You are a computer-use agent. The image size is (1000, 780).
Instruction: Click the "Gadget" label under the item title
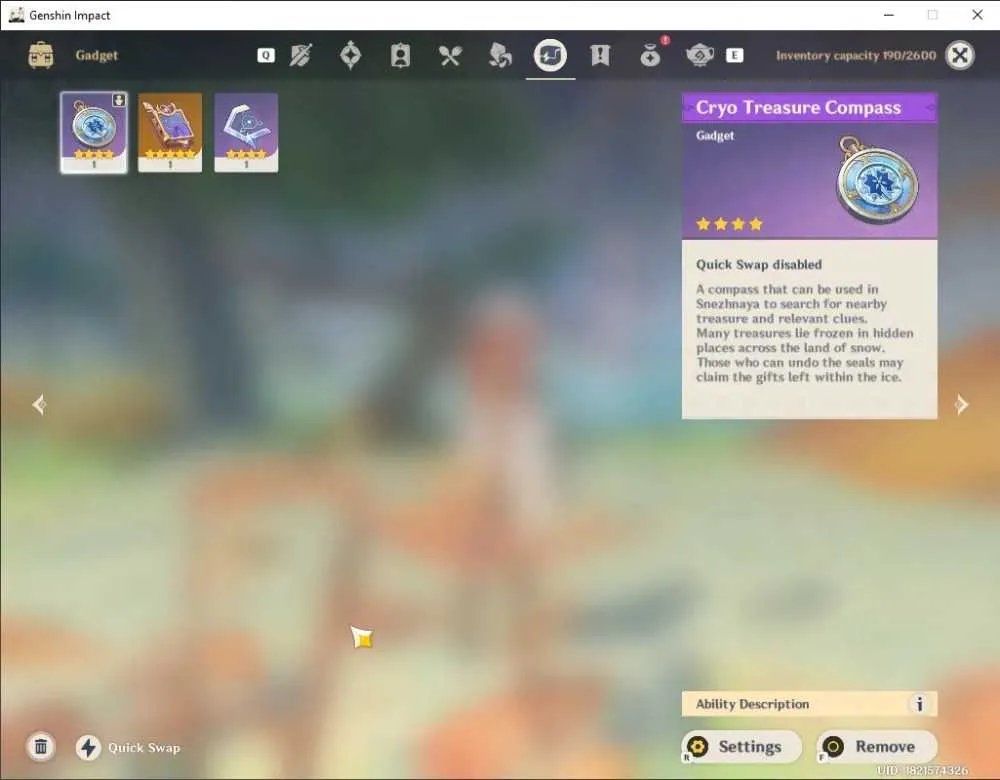pos(715,136)
